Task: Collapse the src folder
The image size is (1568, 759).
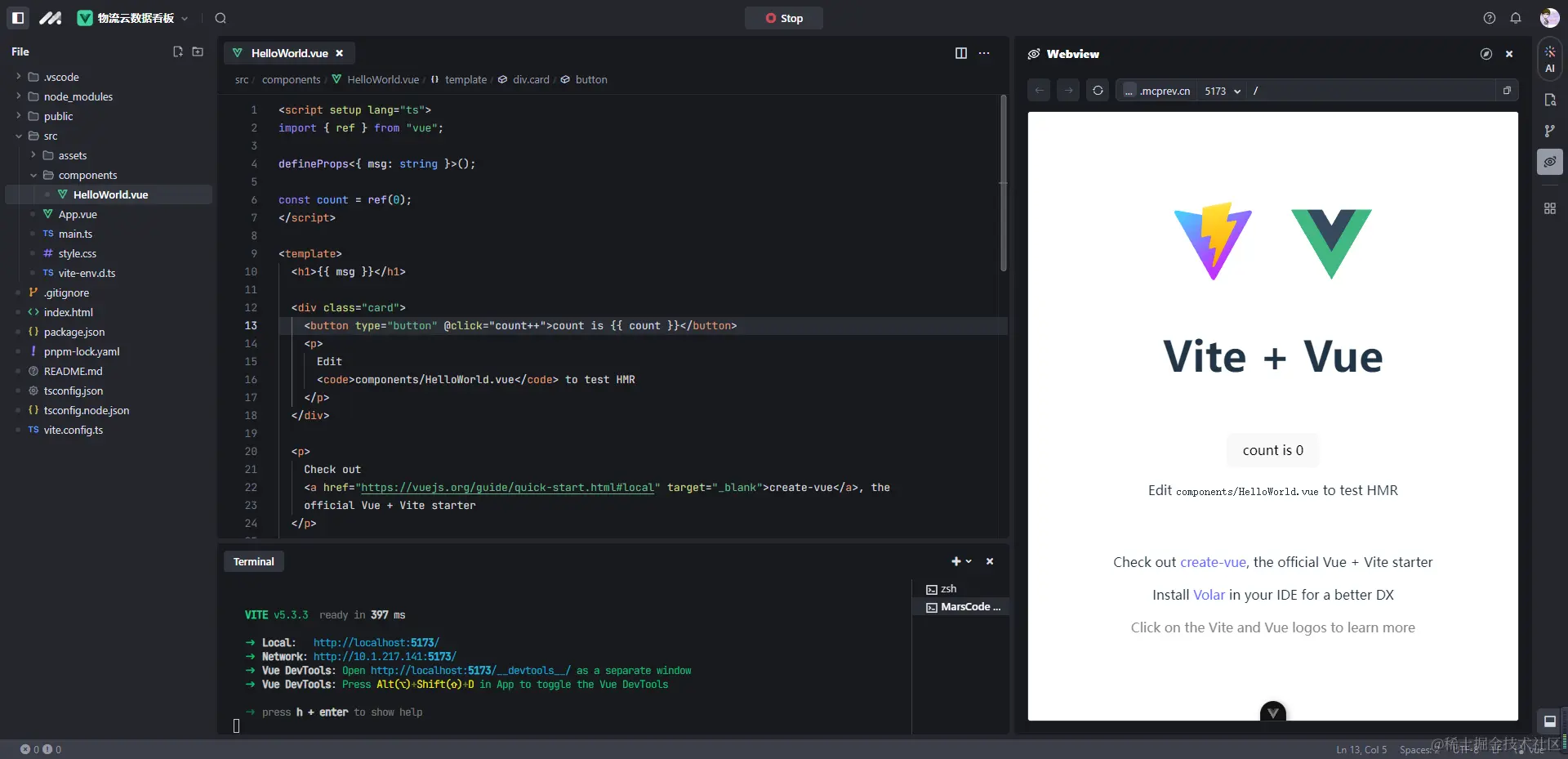Action: coord(19,136)
